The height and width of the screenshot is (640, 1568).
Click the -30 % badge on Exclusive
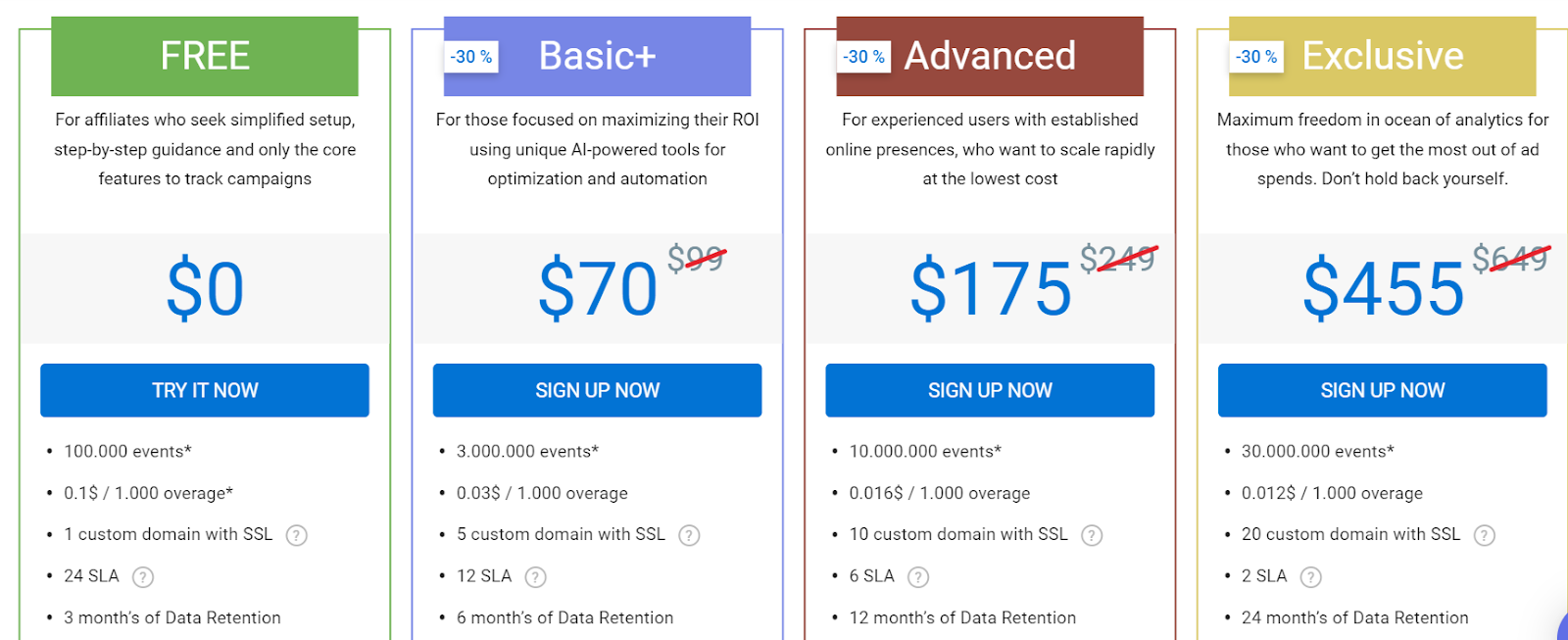pyautogui.click(x=1256, y=57)
